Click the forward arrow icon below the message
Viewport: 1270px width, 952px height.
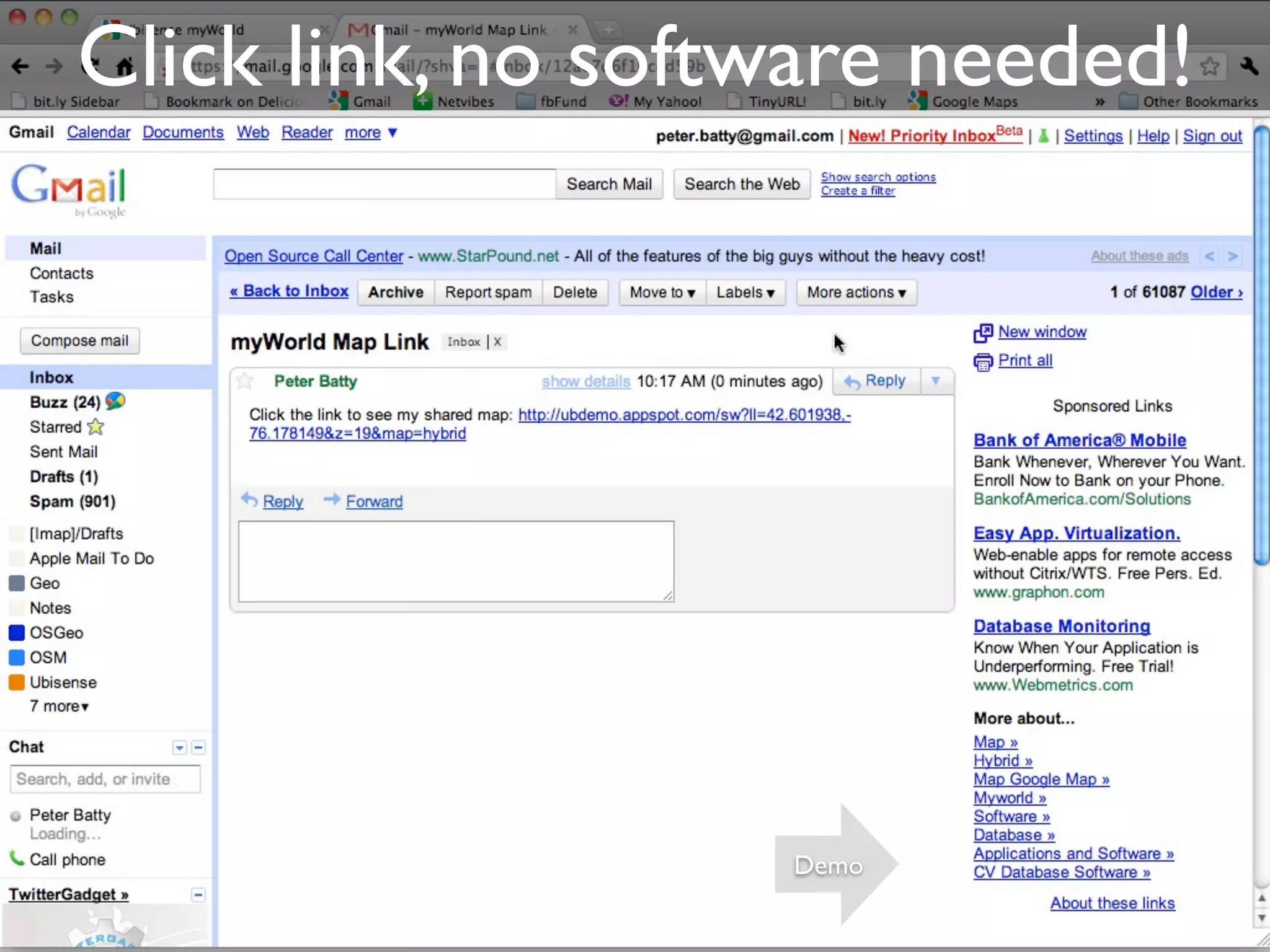click(332, 499)
